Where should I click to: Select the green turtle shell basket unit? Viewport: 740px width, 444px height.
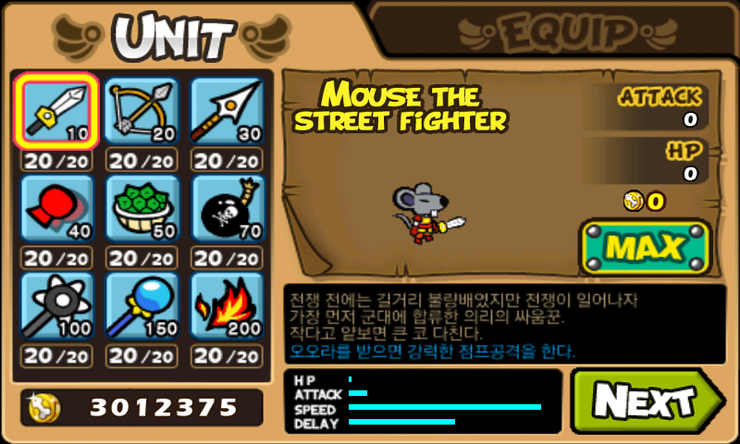(142, 209)
